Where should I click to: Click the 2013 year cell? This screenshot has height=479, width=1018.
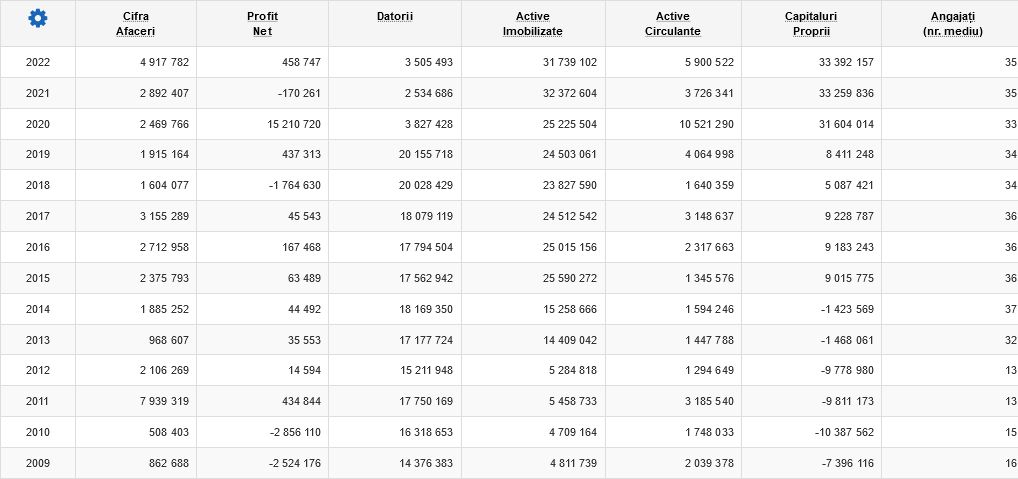coord(38,340)
